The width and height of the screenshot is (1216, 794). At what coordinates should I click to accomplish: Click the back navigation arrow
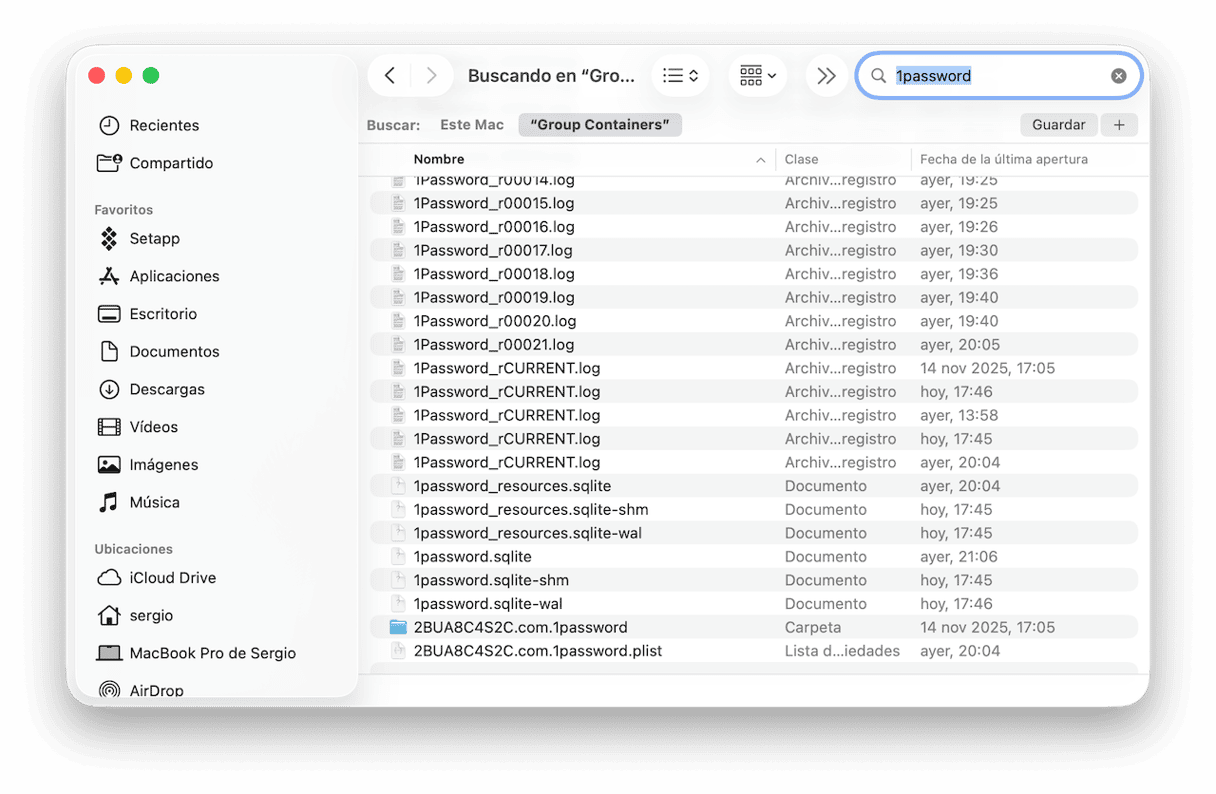point(390,76)
